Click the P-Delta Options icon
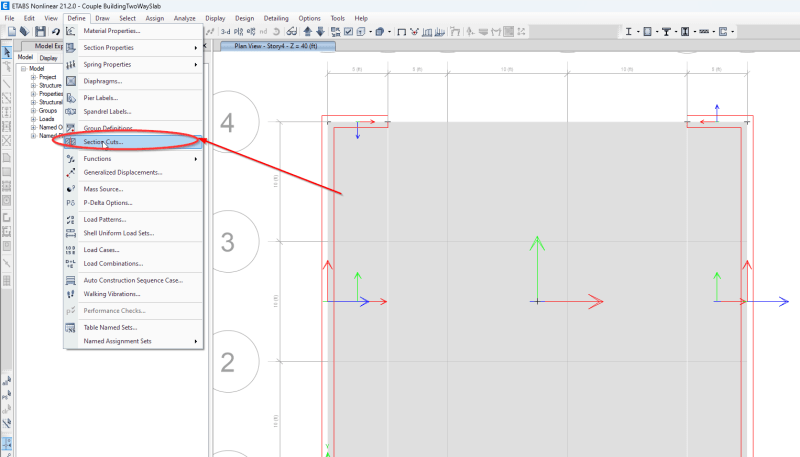 coord(71,202)
